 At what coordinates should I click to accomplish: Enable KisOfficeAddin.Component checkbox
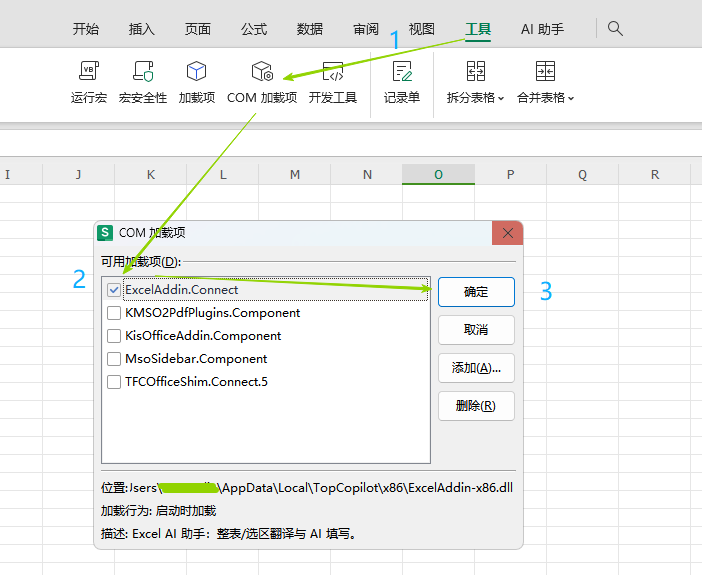pos(114,336)
